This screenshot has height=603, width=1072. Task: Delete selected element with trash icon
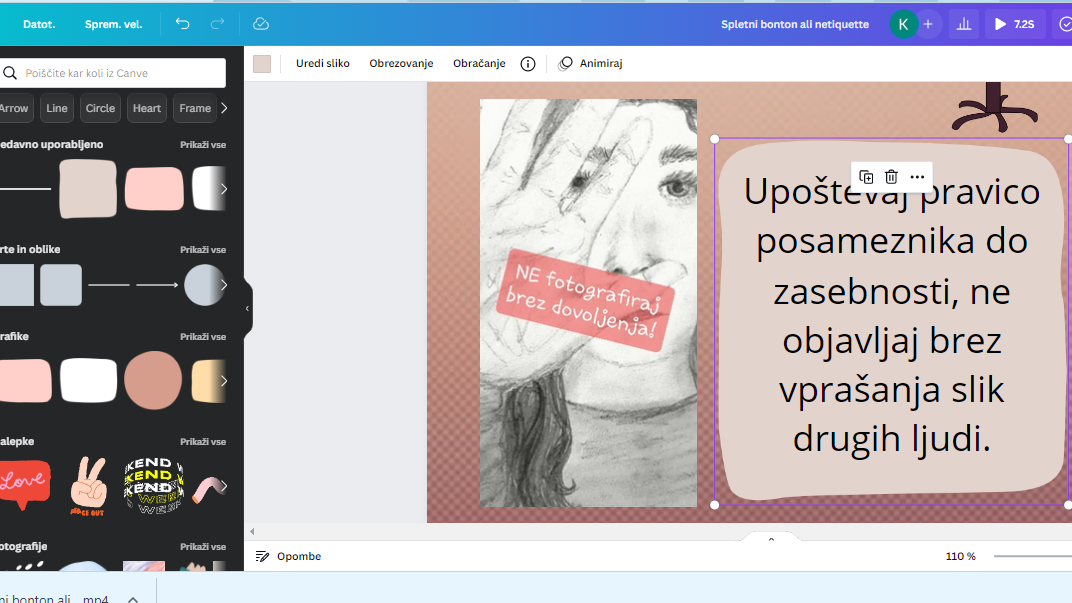891,177
